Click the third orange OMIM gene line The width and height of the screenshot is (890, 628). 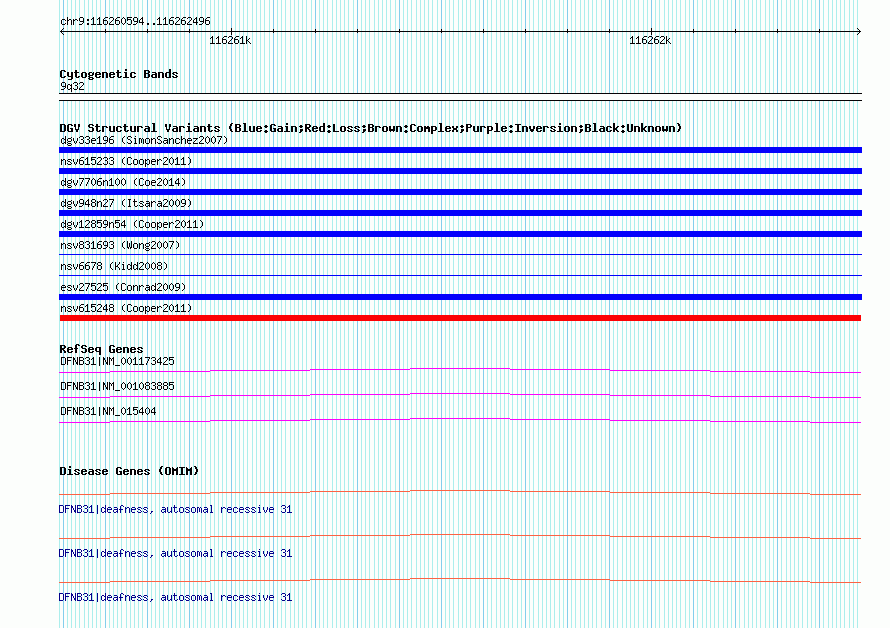[x=460, y=579]
